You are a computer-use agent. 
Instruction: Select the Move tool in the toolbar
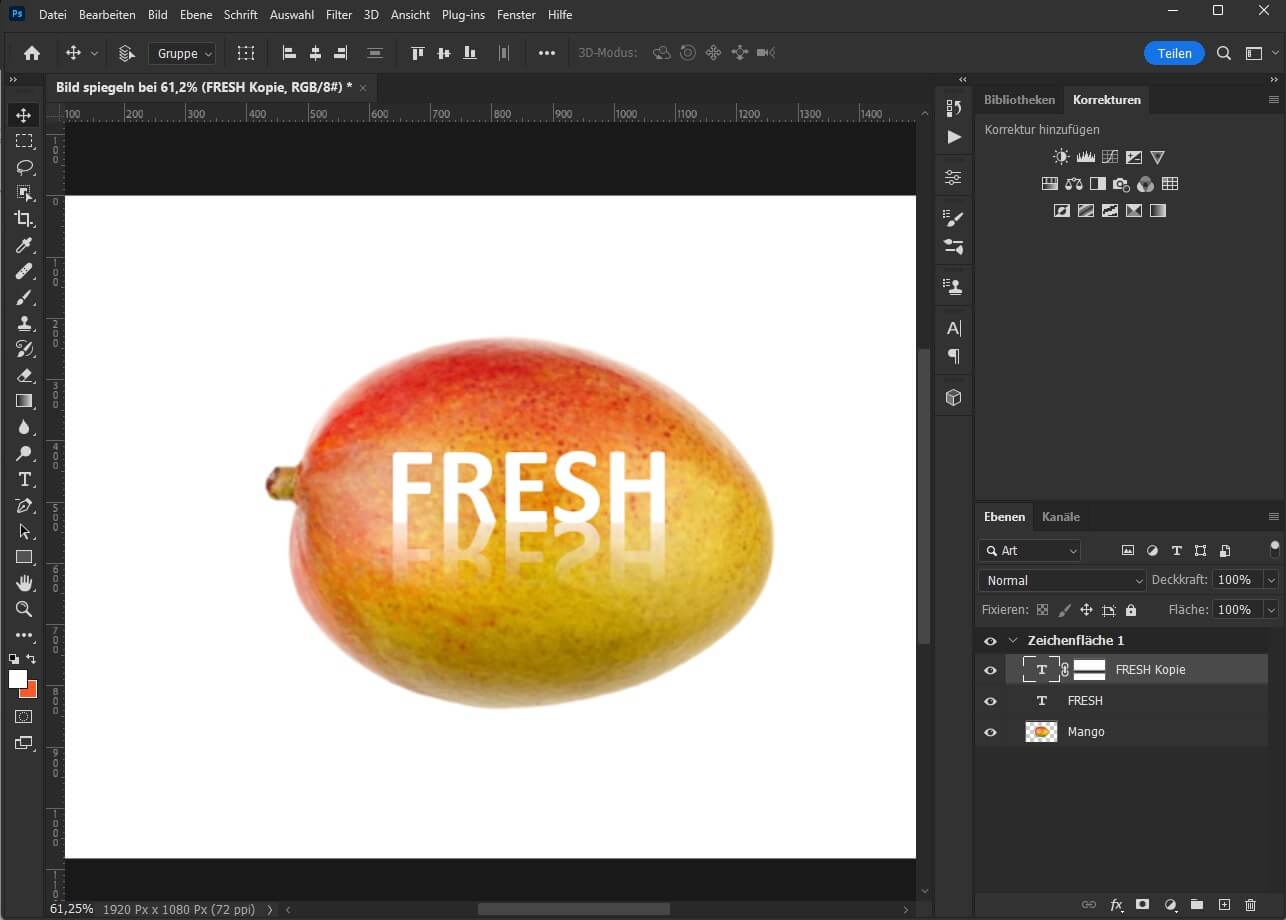[x=24, y=115]
